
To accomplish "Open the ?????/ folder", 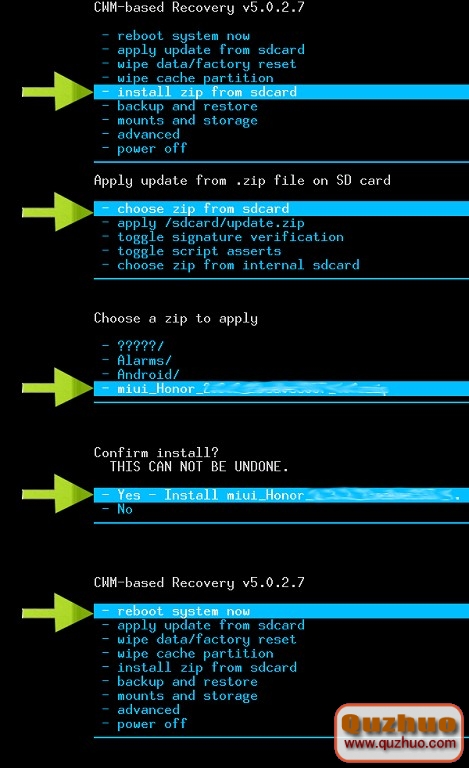I will [133, 346].
